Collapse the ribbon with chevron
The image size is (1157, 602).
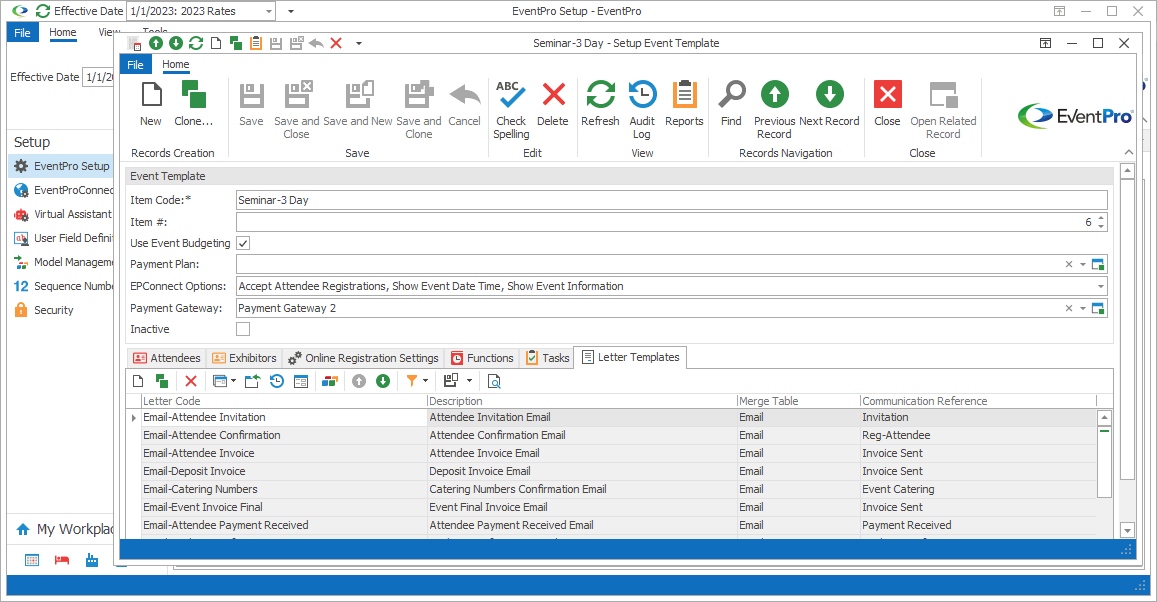[1128, 152]
